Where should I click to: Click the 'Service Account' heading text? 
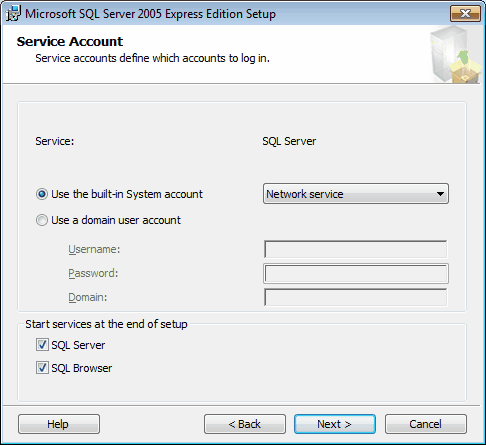(x=70, y=41)
